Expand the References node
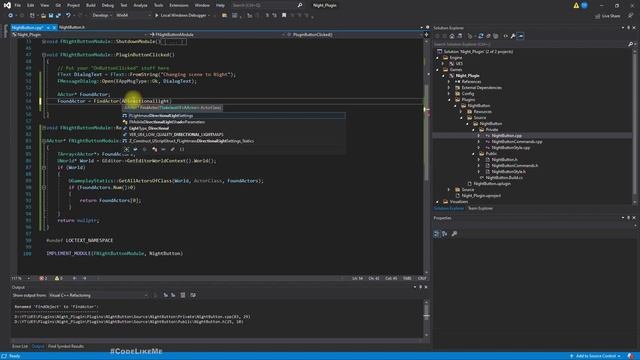Image resolution: width=640 pixels, height=360 pixels. point(449,82)
